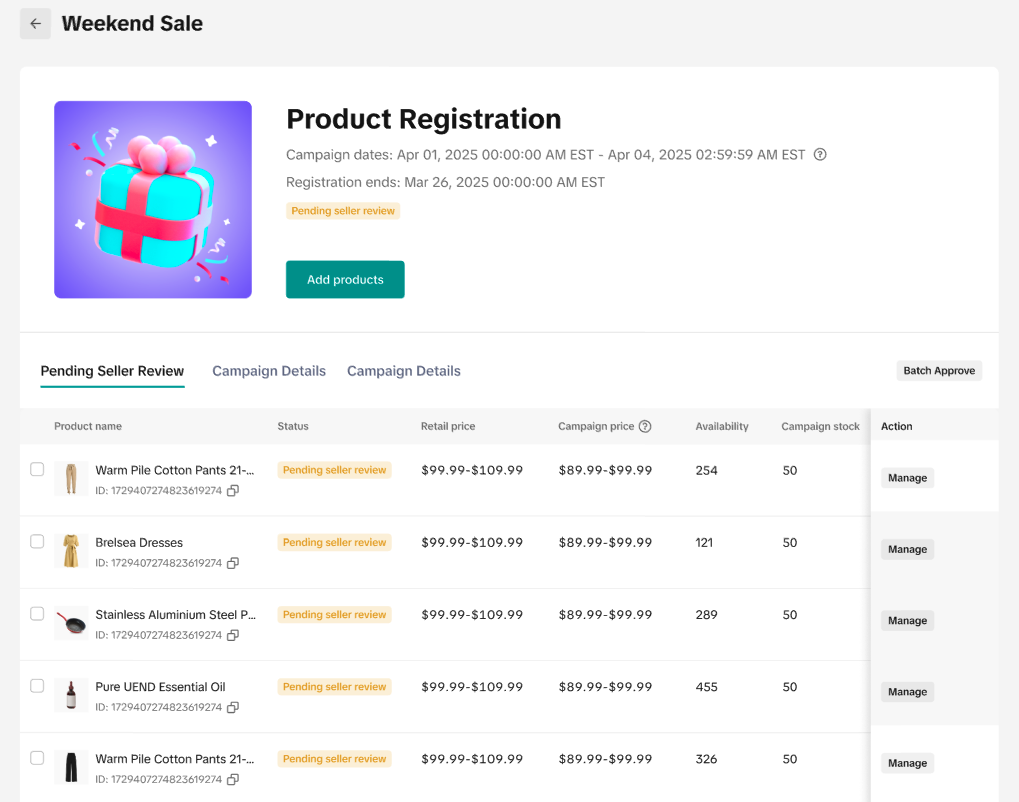Image resolution: width=1019 pixels, height=802 pixels.
Task: Select checkbox for the beige cotton pants row
Action: pos(37,469)
